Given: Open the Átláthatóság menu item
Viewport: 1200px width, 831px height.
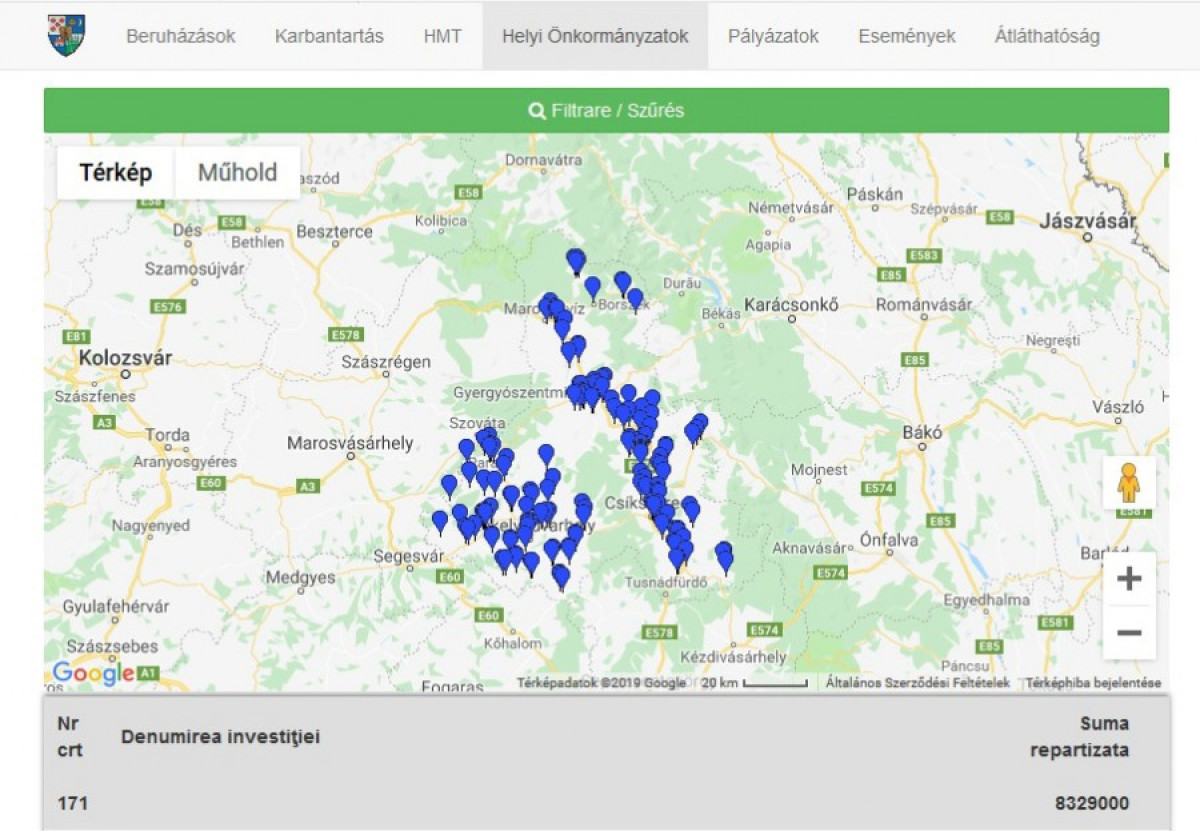Looking at the screenshot, I should coord(1047,36).
